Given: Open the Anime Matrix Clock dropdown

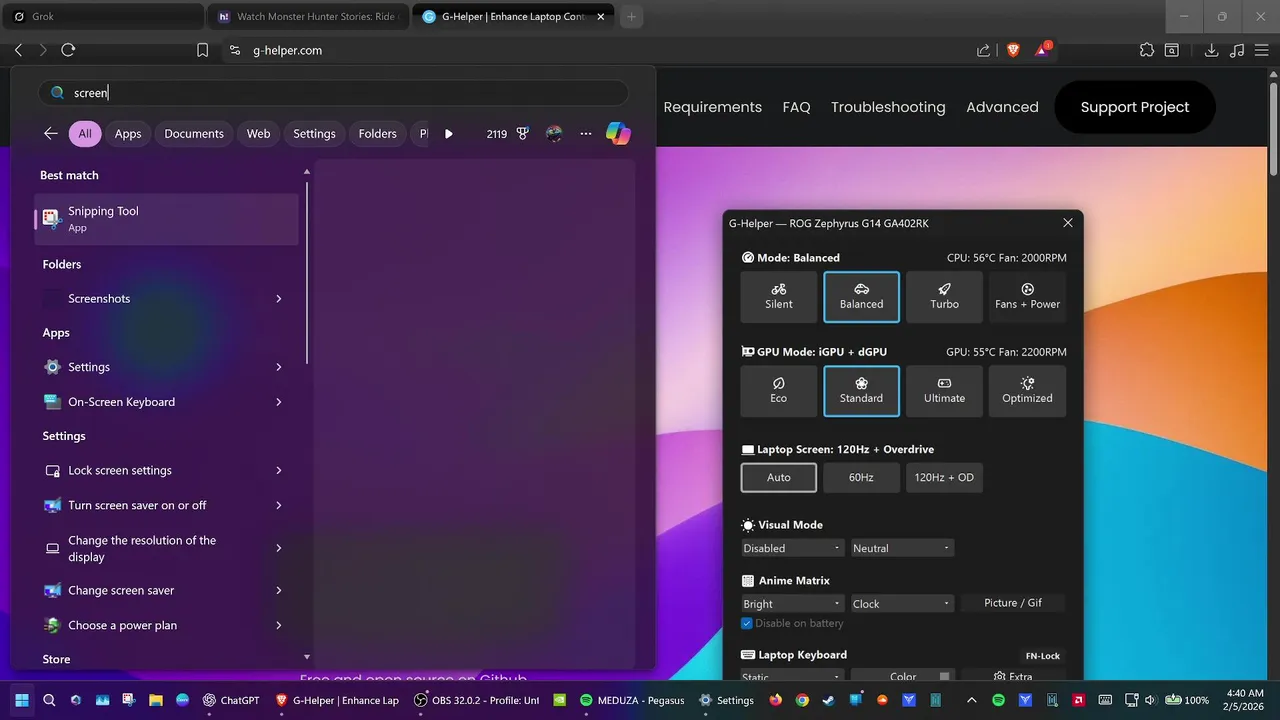Looking at the screenshot, I should (x=902, y=603).
